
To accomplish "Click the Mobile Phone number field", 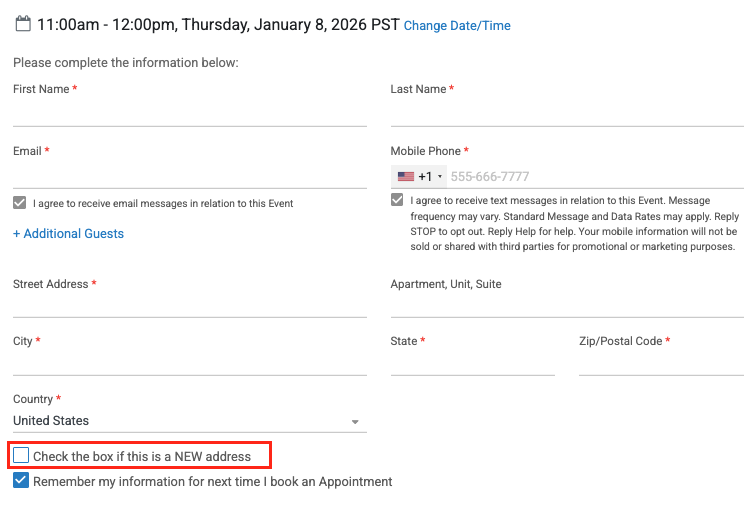I will click(x=595, y=177).
